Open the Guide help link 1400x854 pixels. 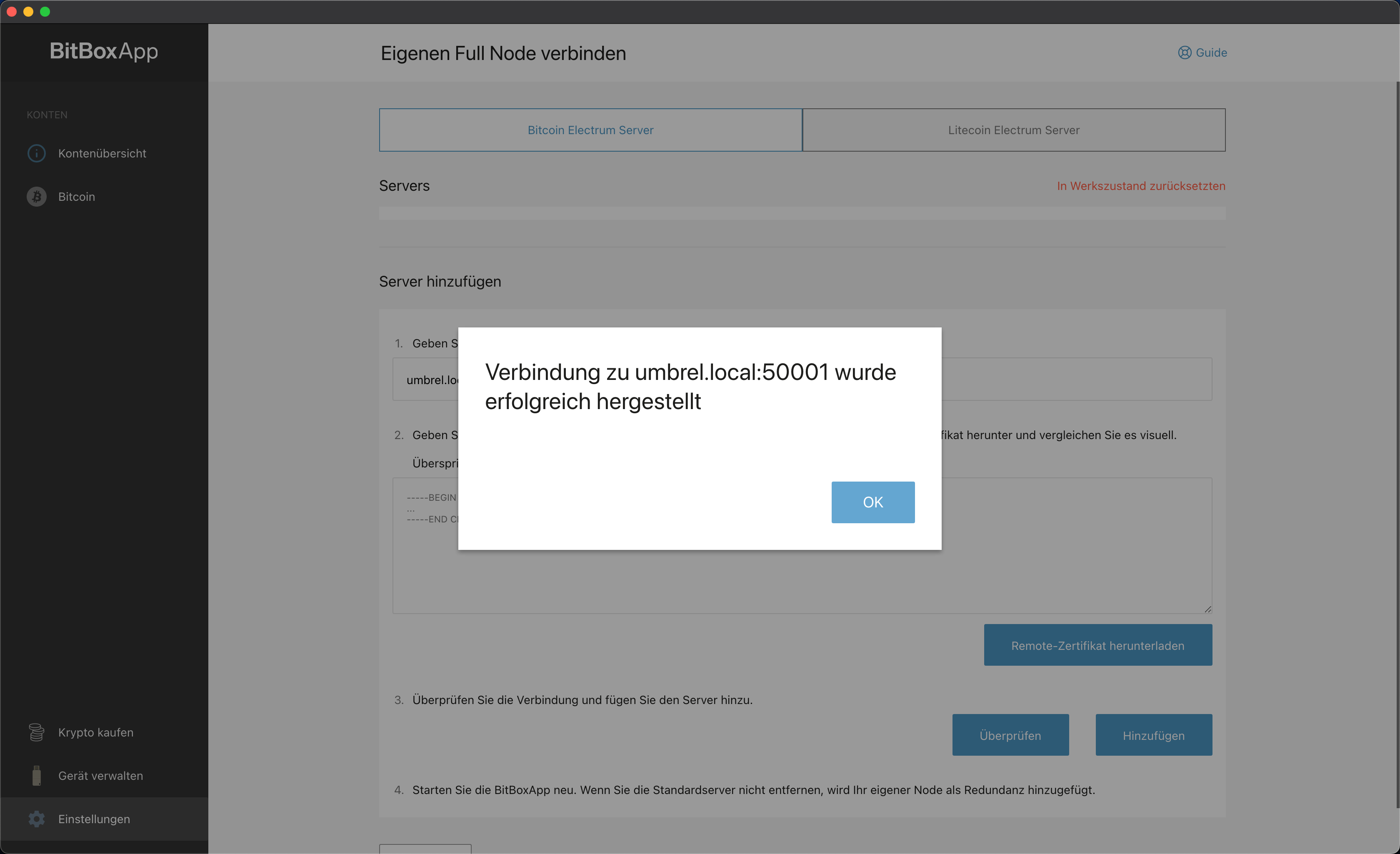click(1202, 53)
